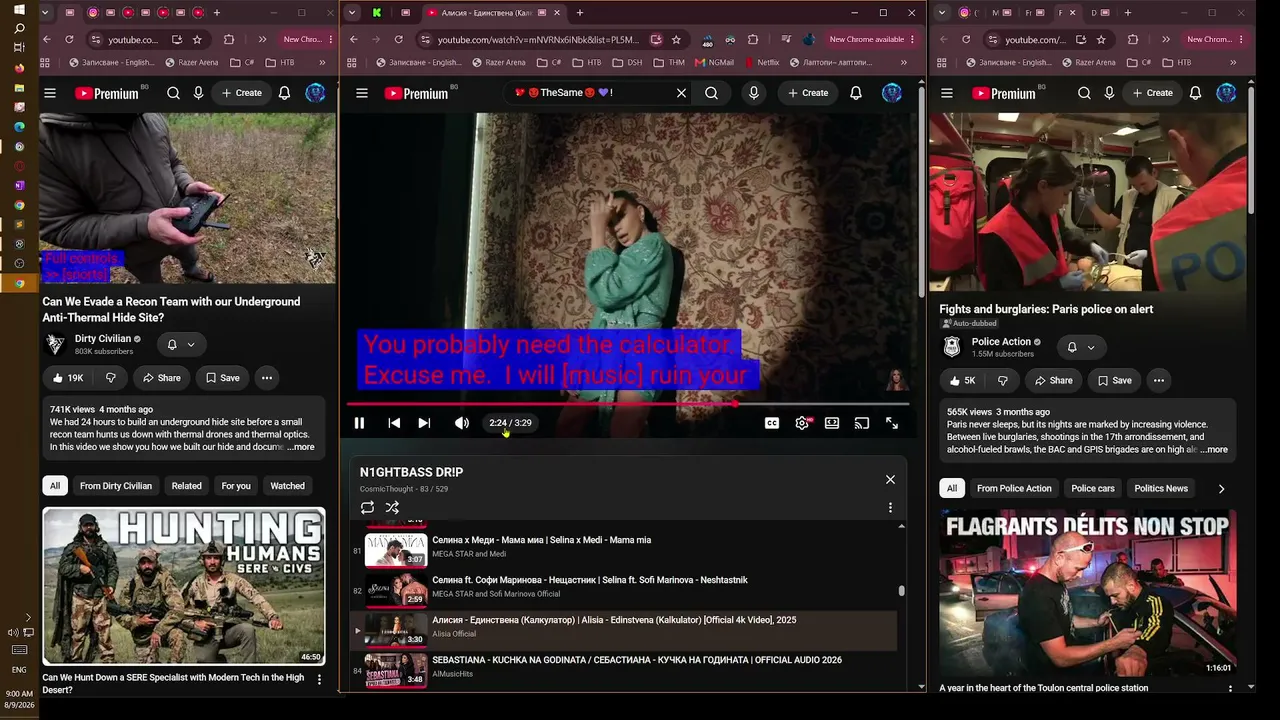Screen dimensions: 1280x720
Task: Expand the DSH bookmarks folder
Action: click(x=628, y=62)
